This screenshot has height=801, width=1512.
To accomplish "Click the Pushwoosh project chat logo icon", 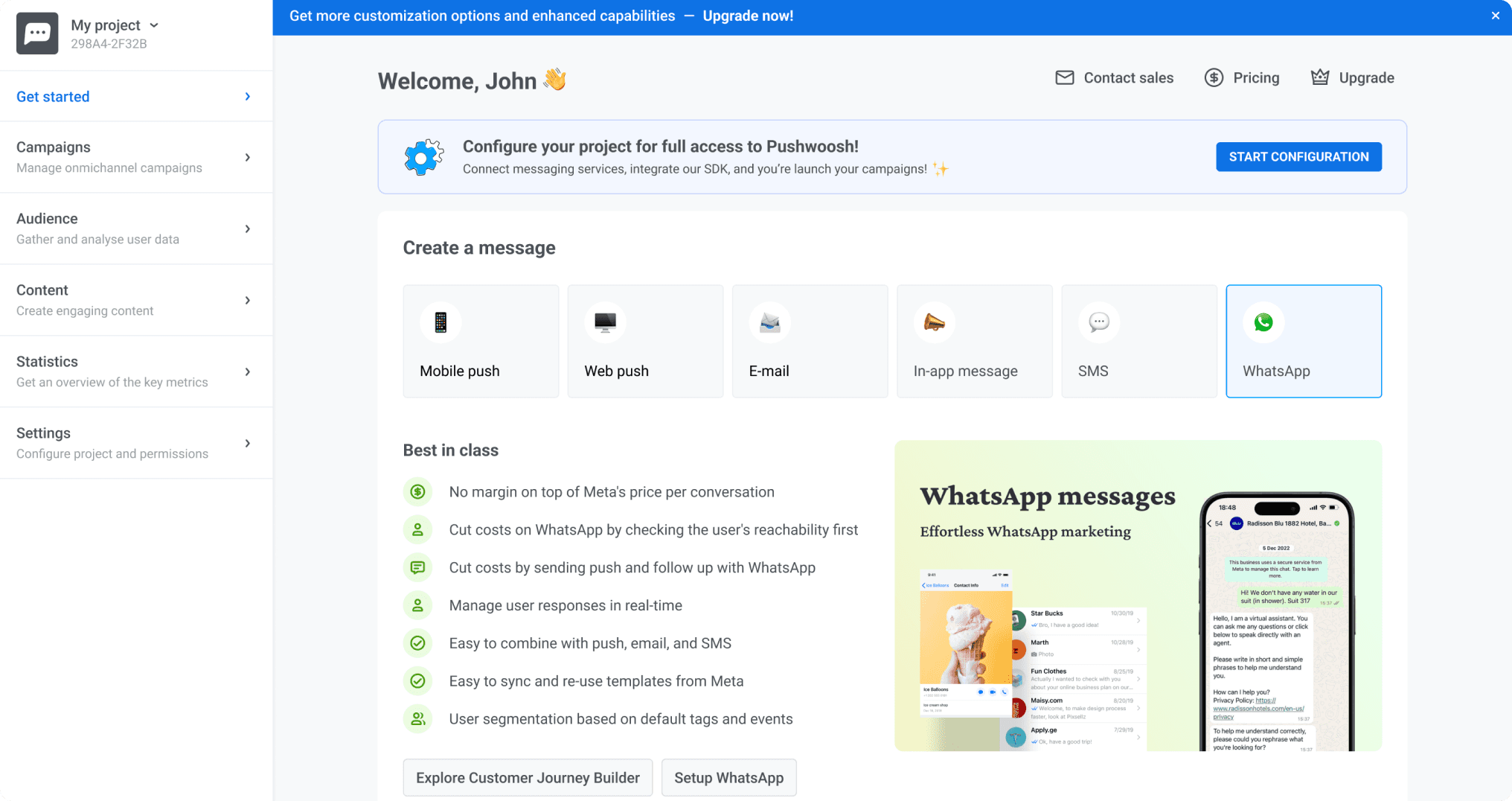I will [x=37, y=33].
